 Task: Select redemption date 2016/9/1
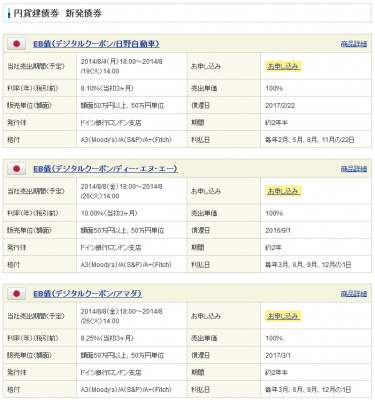(x=278, y=230)
